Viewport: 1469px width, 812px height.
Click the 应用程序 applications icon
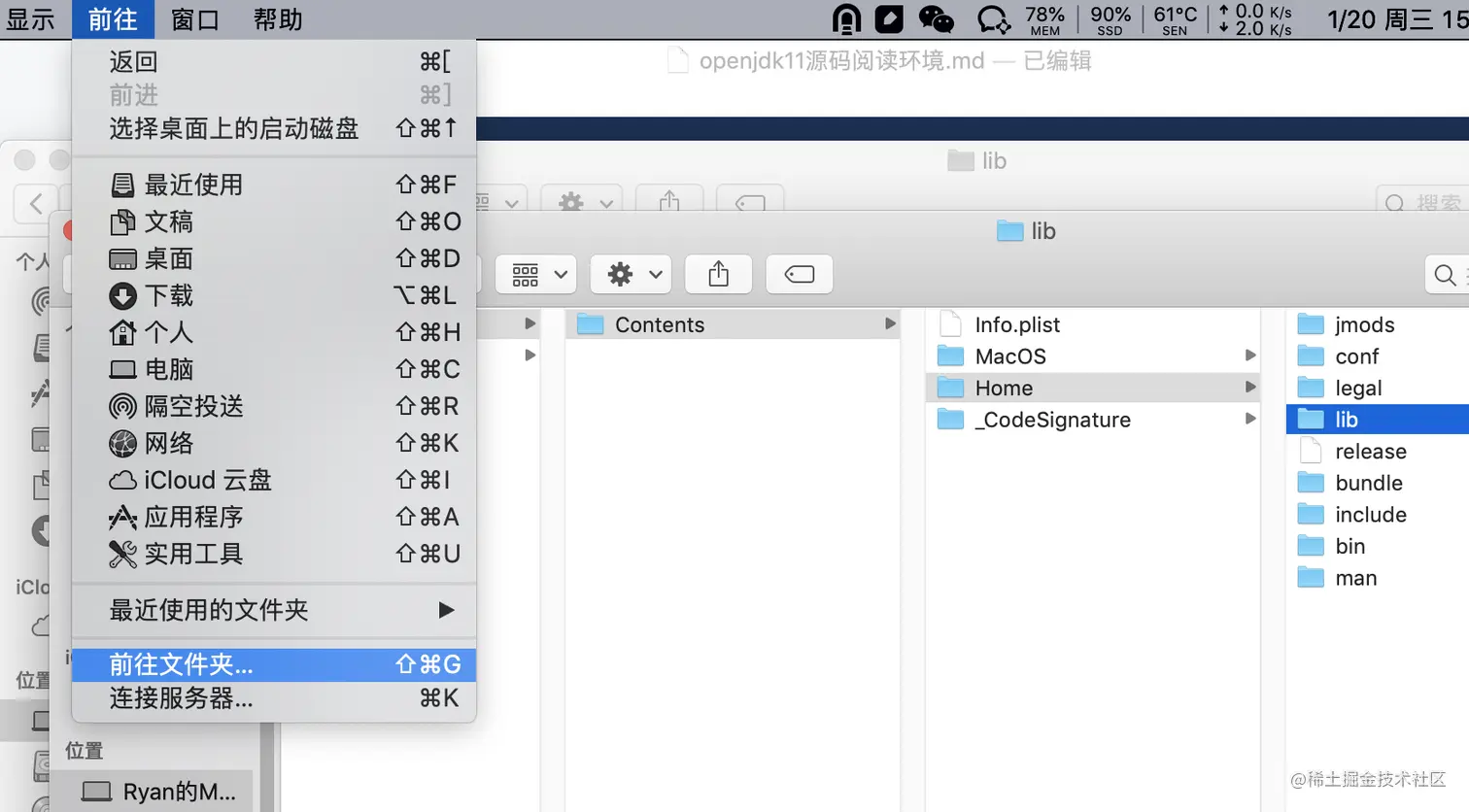(122, 517)
